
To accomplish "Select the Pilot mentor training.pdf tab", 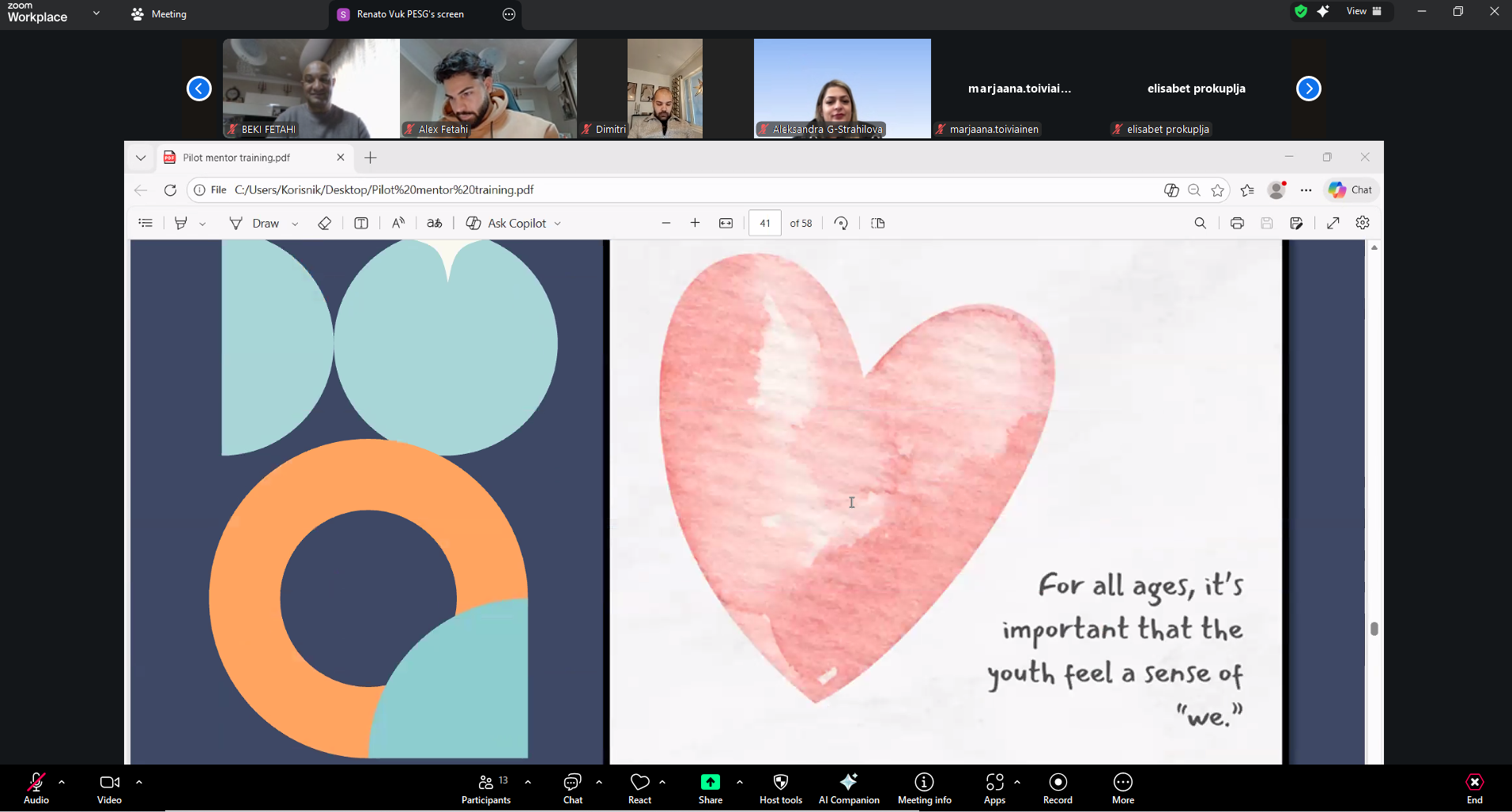I will click(237, 157).
